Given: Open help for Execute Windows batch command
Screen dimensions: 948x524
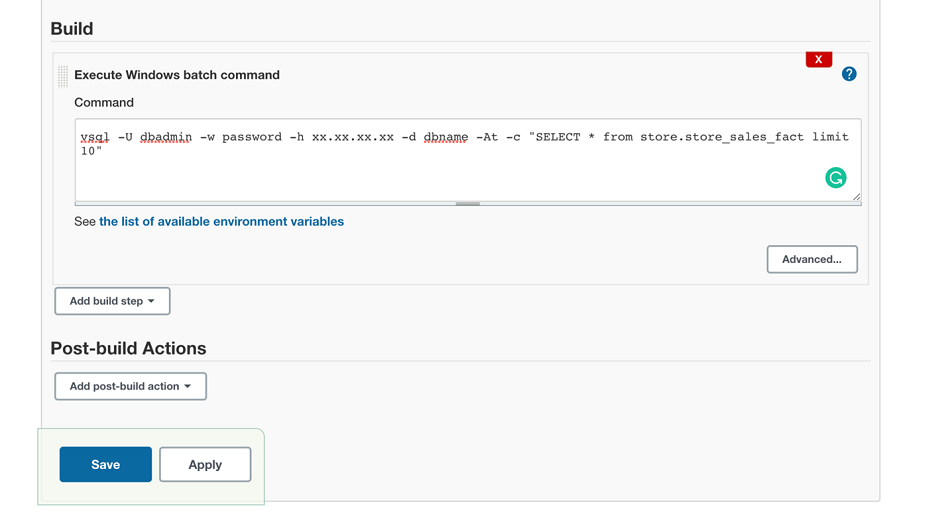Looking at the screenshot, I should pos(849,74).
